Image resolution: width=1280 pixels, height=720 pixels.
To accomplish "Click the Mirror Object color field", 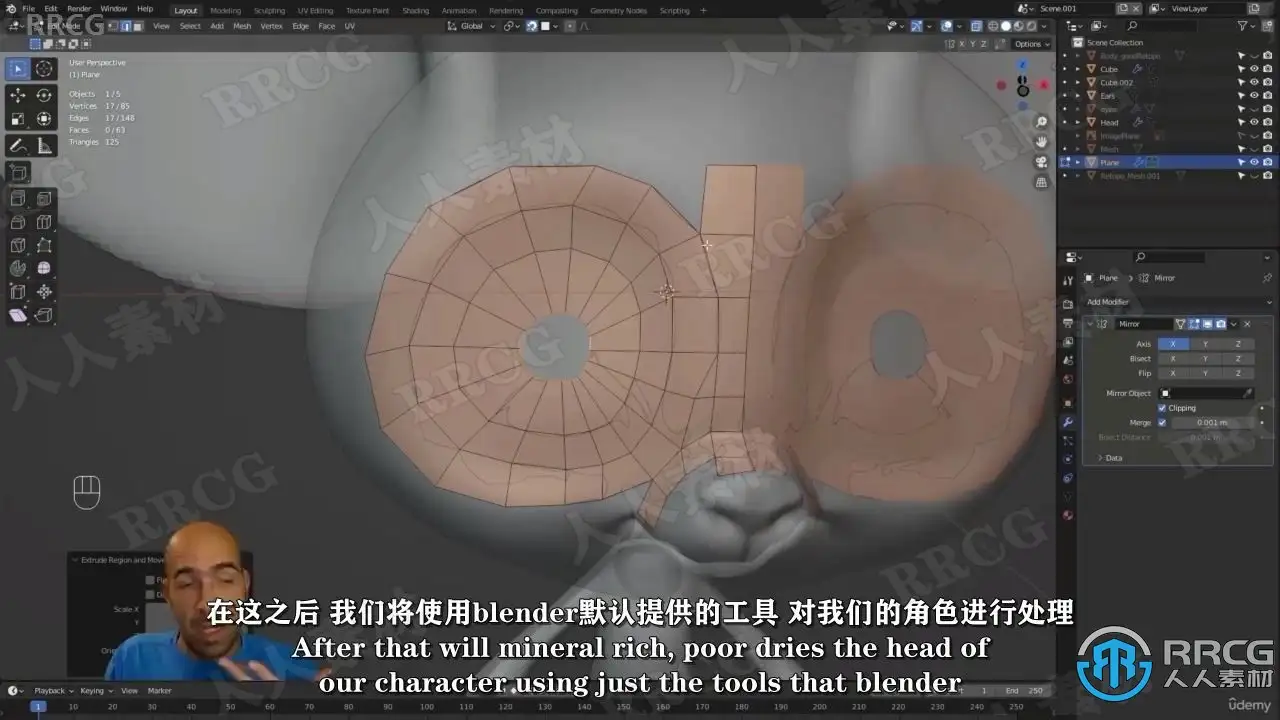I will (x=1205, y=393).
